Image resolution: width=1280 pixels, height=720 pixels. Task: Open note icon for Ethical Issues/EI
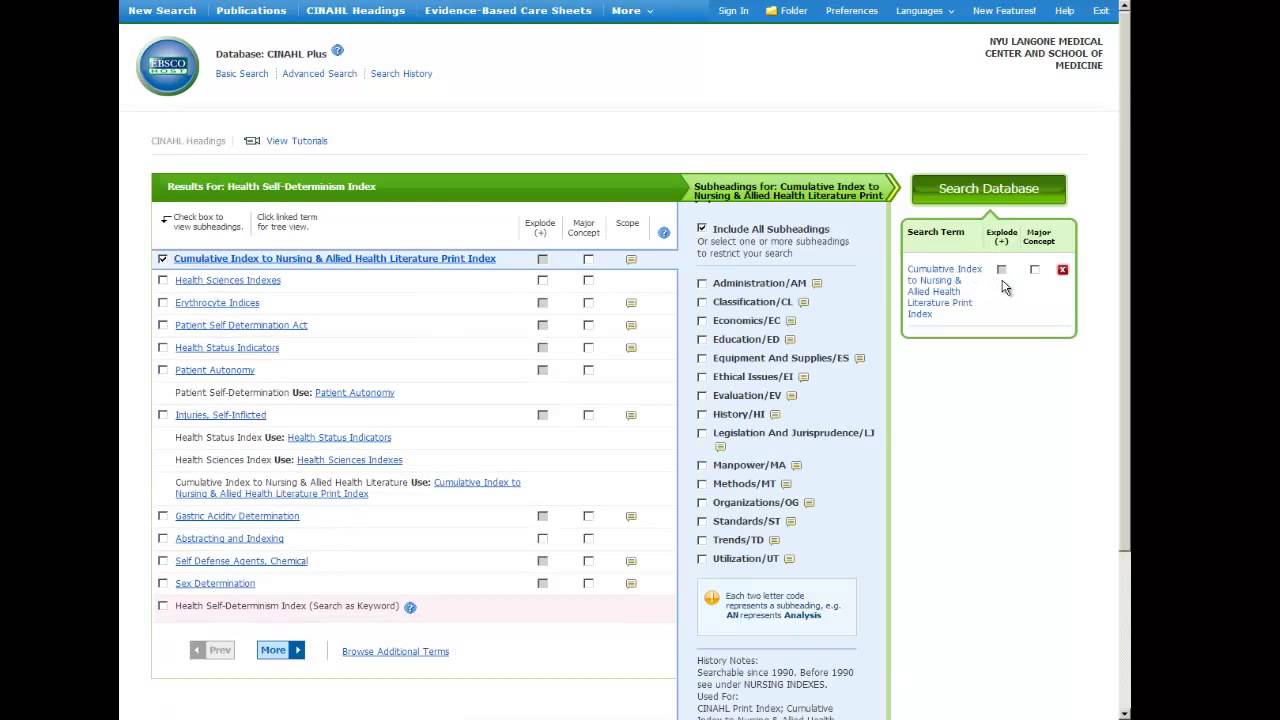(x=804, y=377)
